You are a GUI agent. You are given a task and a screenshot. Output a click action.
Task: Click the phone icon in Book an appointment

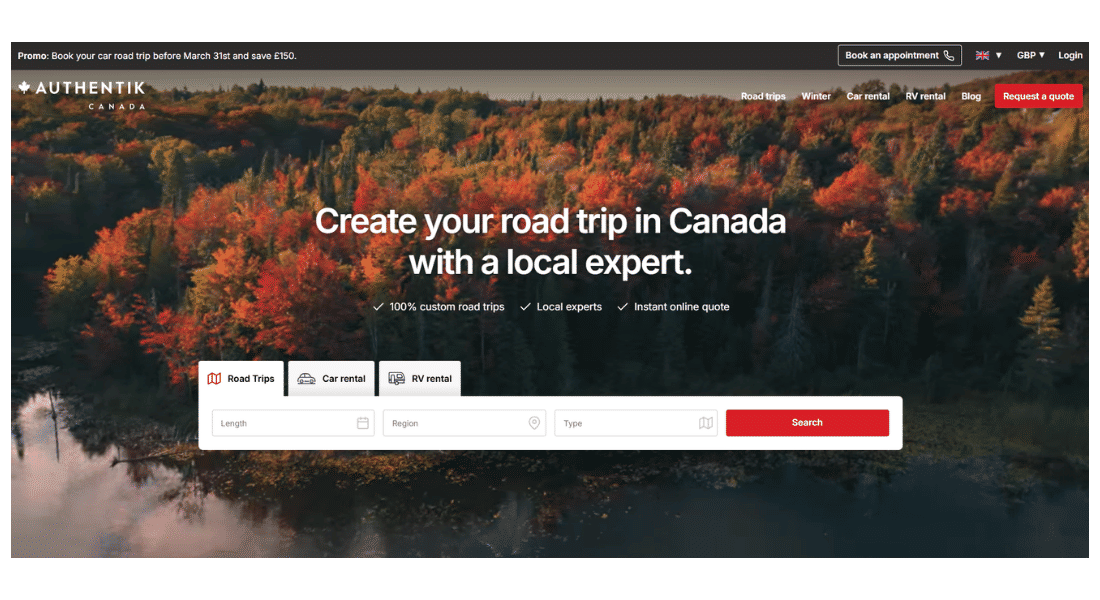pos(948,55)
